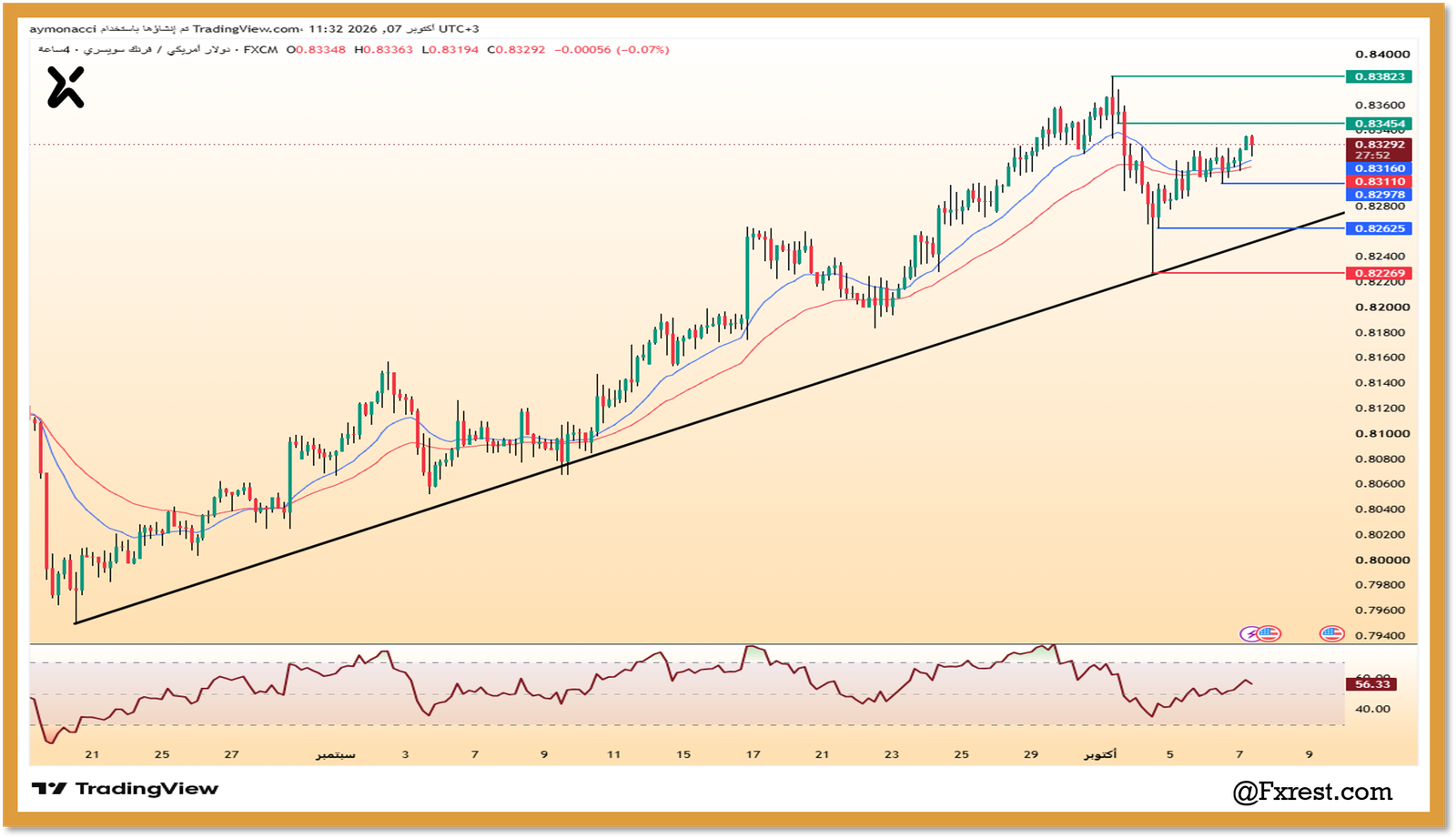Click the date label 17 on time axis
1456x838 pixels.
pyautogui.click(x=753, y=755)
